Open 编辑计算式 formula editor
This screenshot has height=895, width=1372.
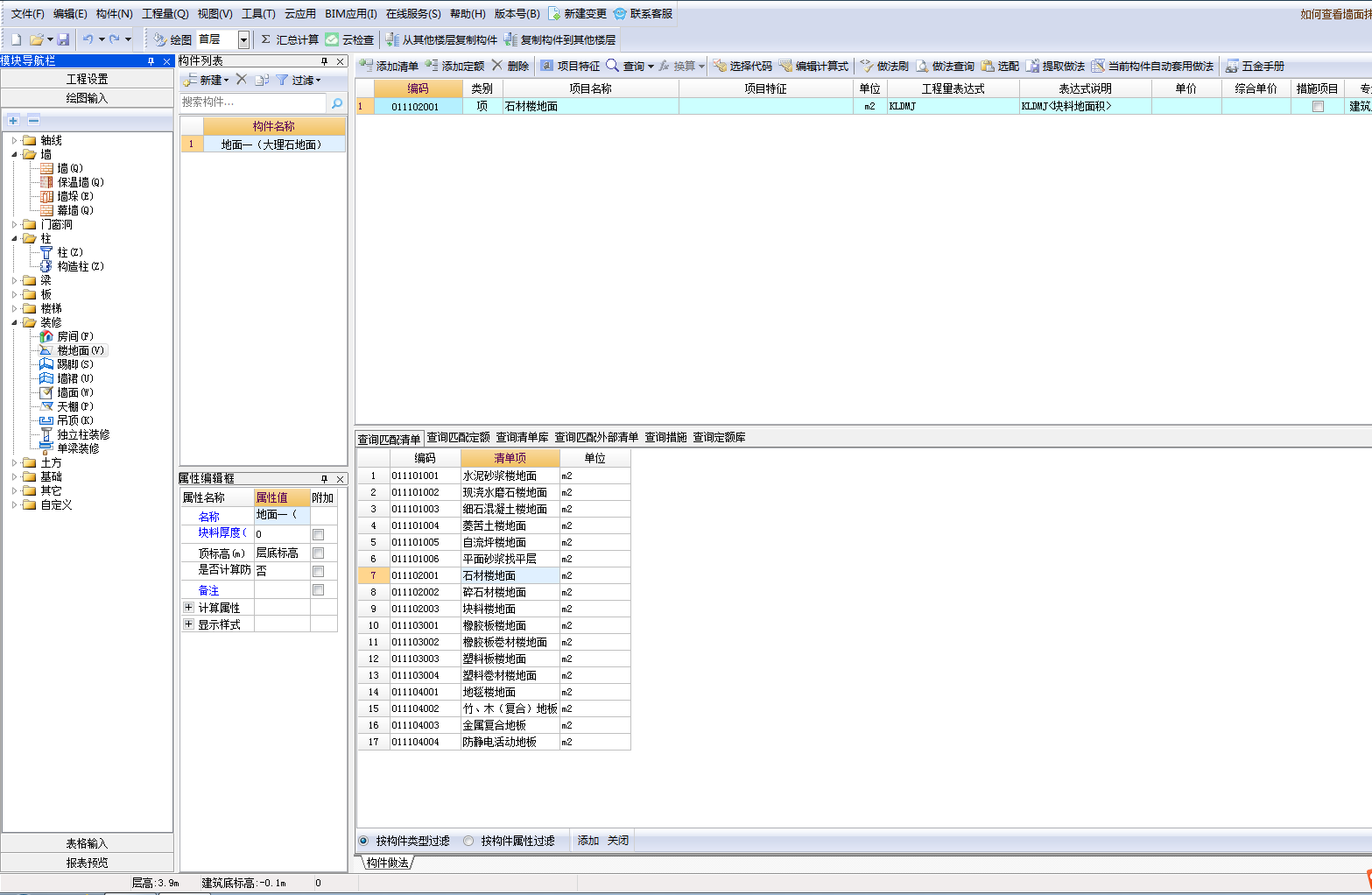(813, 66)
